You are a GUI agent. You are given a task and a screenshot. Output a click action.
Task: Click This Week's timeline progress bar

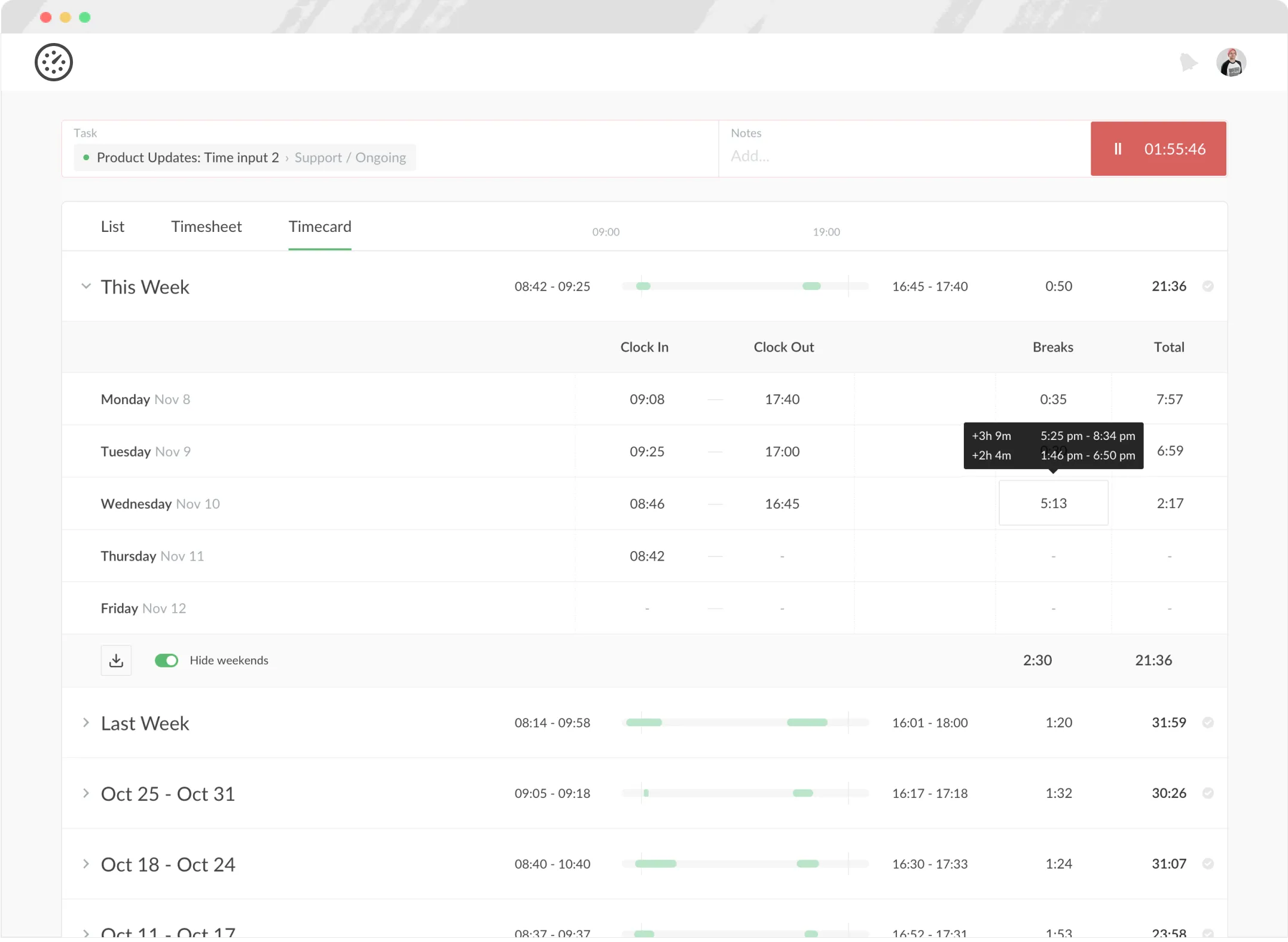point(744,286)
